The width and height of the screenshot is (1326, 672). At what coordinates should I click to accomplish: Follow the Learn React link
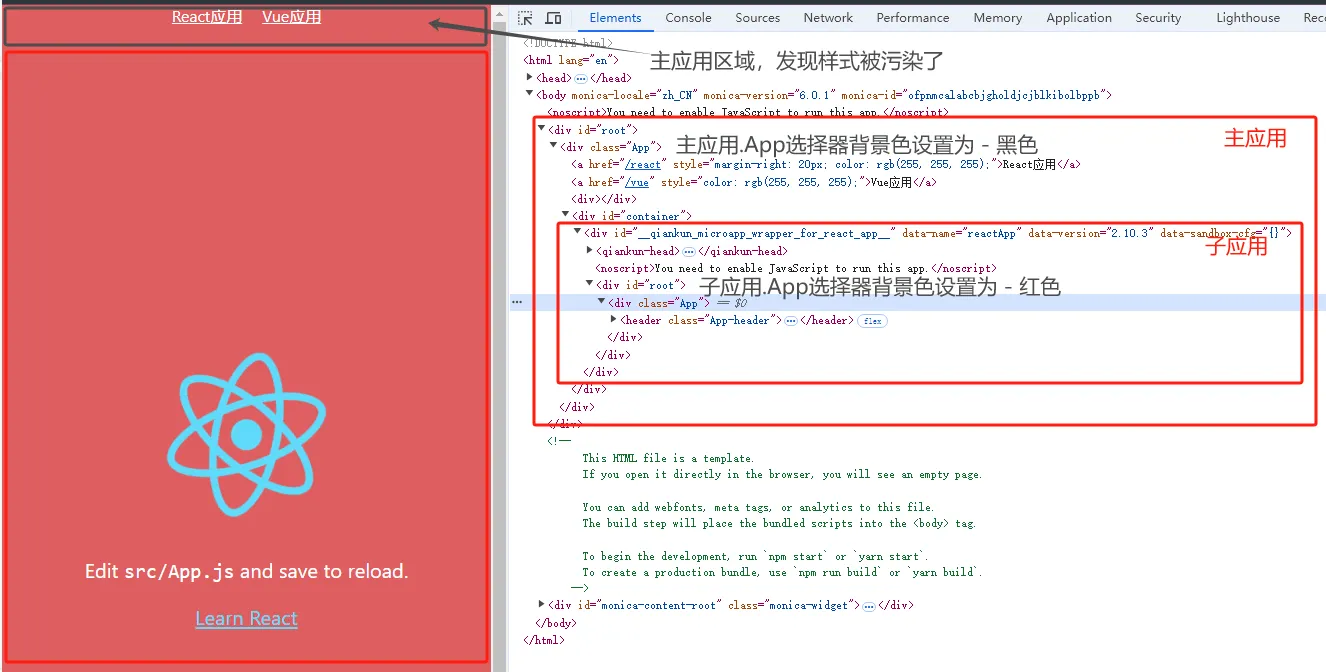pyautogui.click(x=246, y=619)
